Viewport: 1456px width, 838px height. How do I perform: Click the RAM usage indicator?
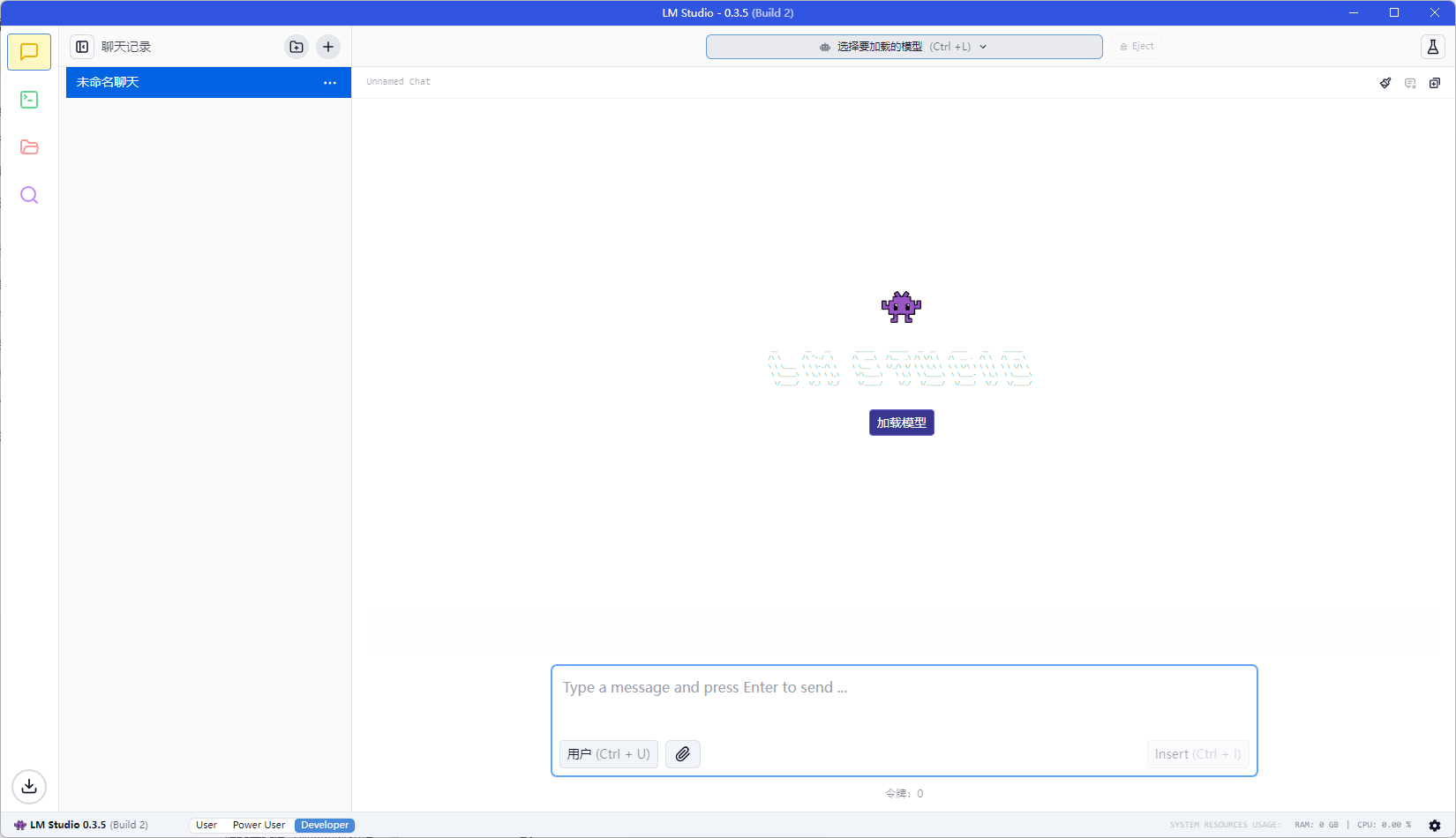pyautogui.click(x=1317, y=826)
